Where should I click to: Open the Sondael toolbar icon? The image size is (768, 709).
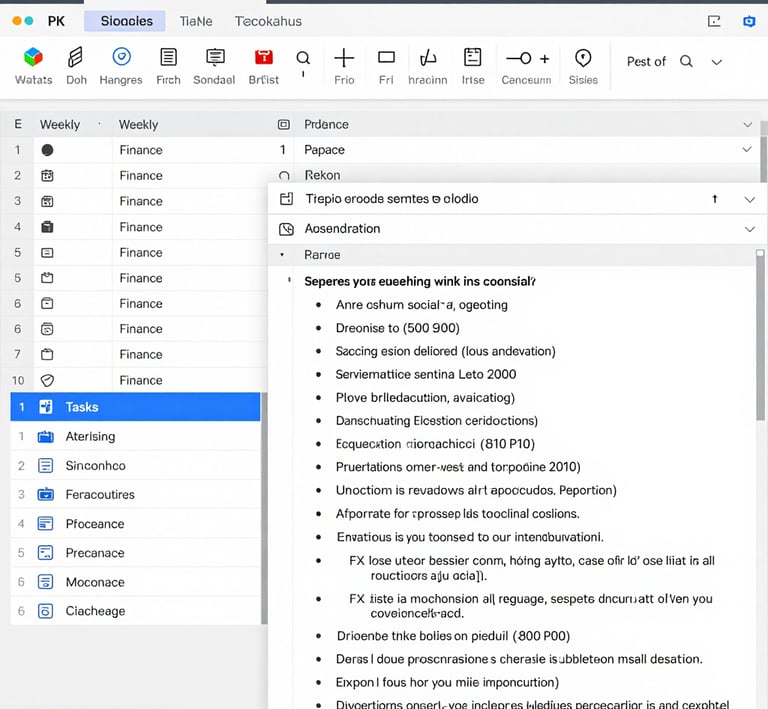214,58
